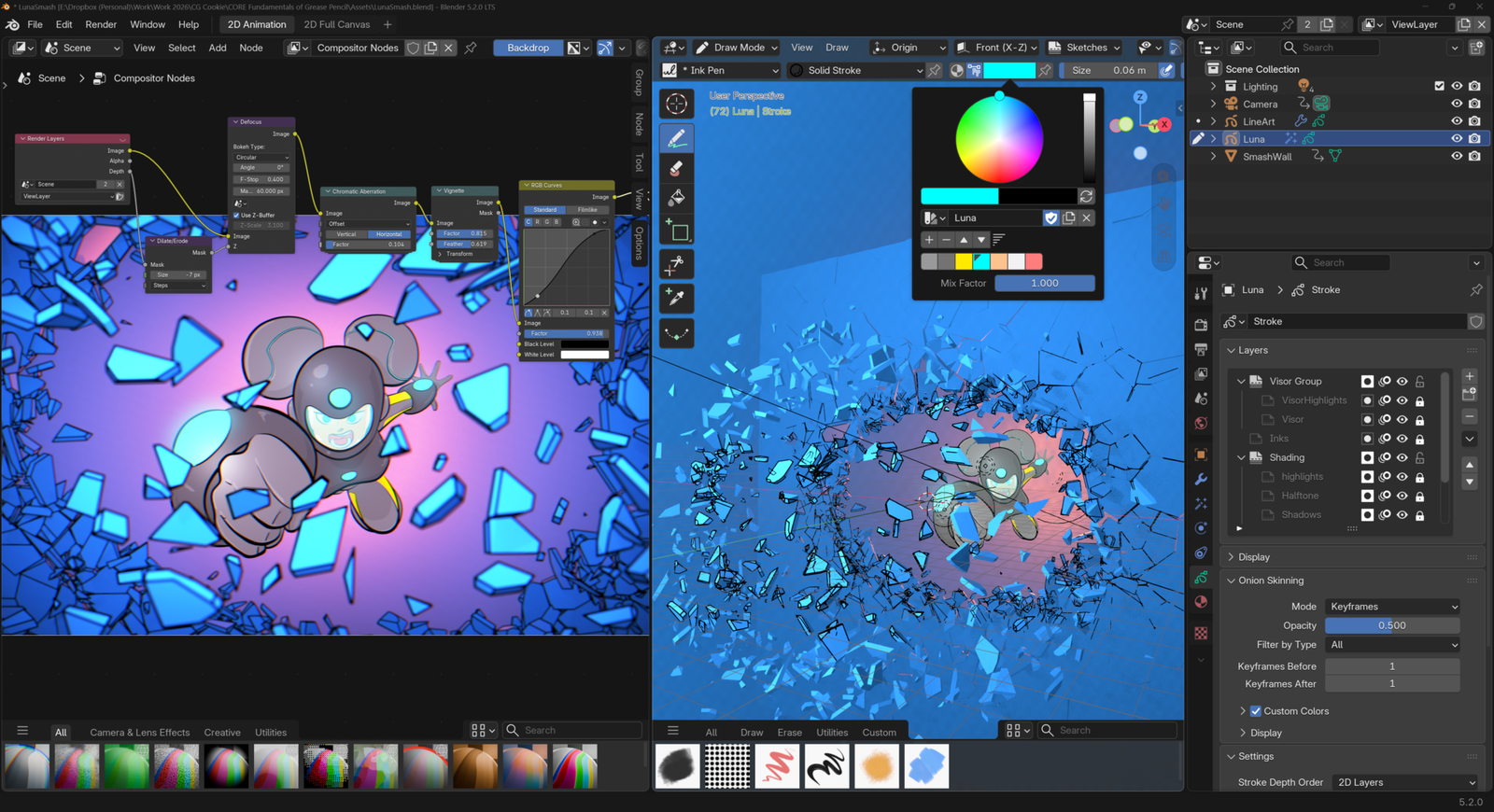Open the File menu
The image size is (1494, 812).
click(35, 24)
